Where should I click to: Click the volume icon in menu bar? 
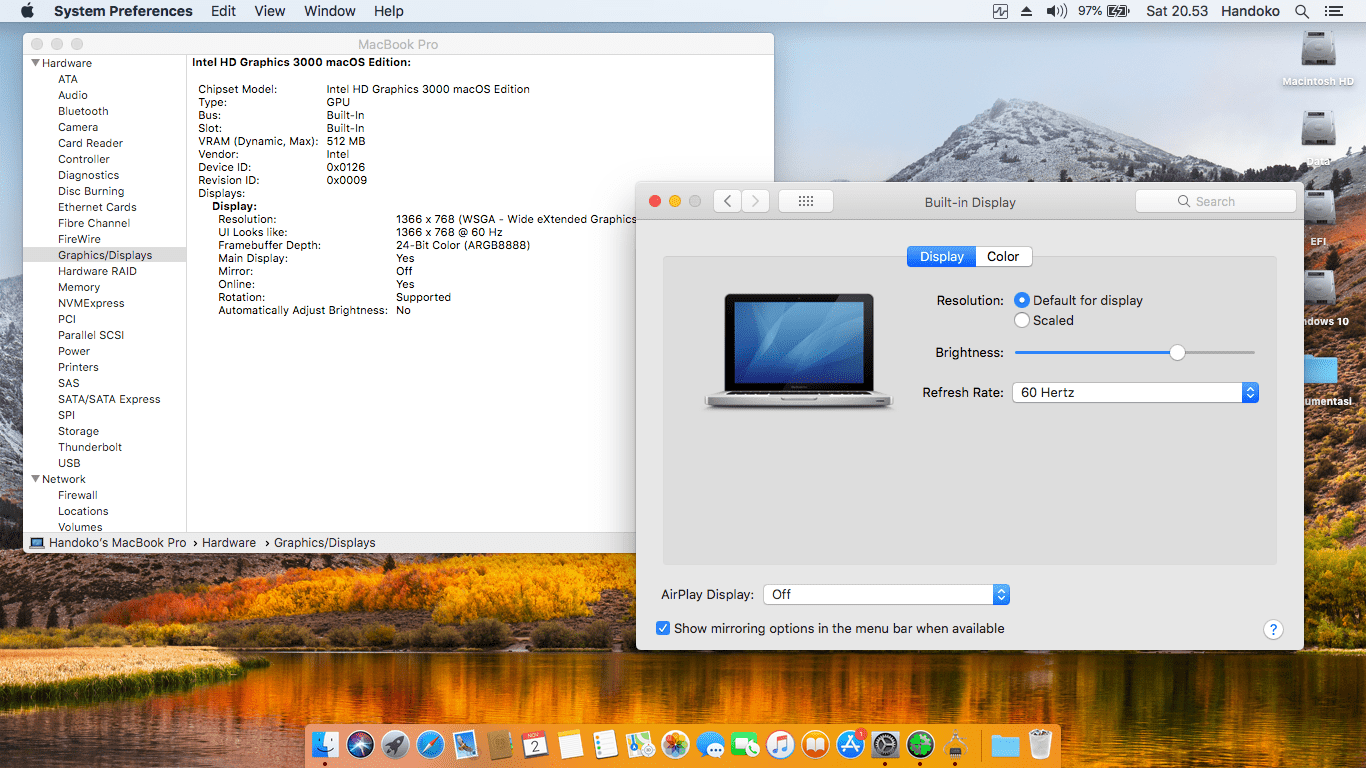[1056, 11]
